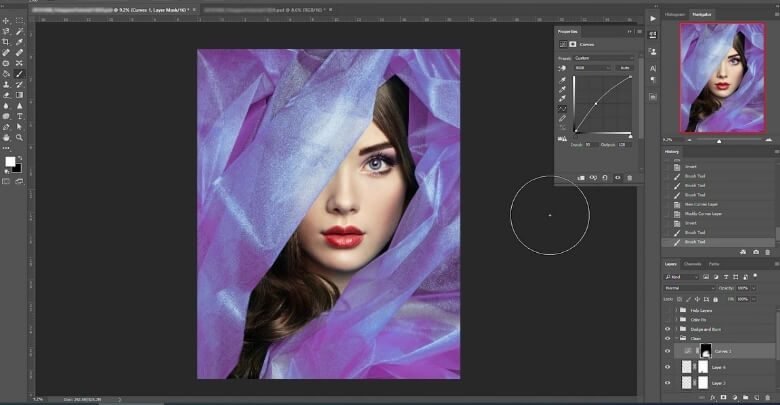Open the Curves Preset dropdown
This screenshot has height=405, width=780.
pos(604,58)
